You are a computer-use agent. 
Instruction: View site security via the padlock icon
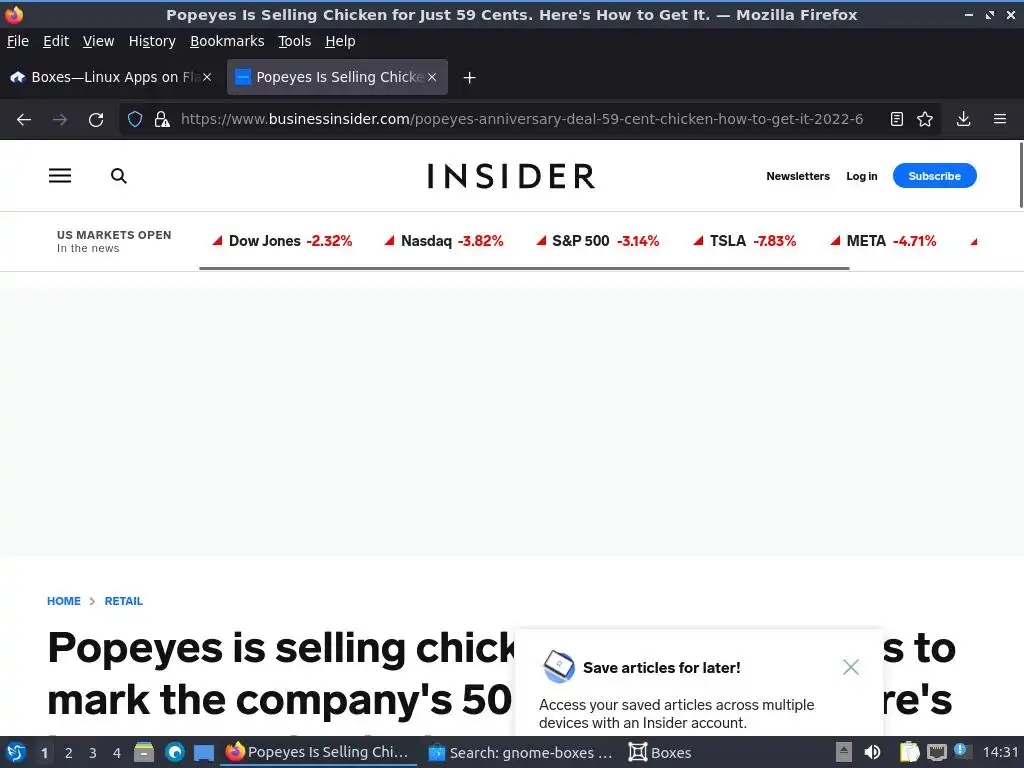pyautogui.click(x=162, y=120)
